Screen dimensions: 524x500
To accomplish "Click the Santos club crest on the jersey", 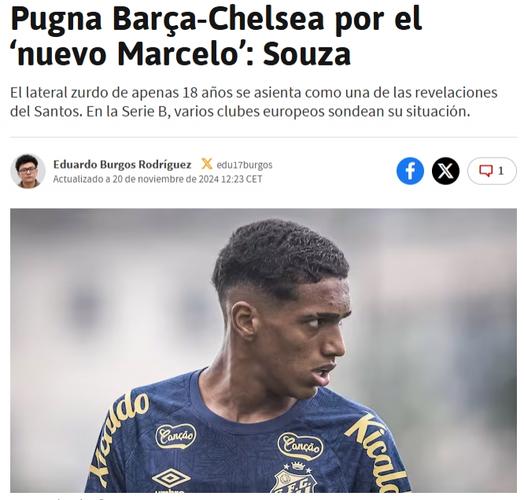I will pyautogui.click(x=296, y=479).
